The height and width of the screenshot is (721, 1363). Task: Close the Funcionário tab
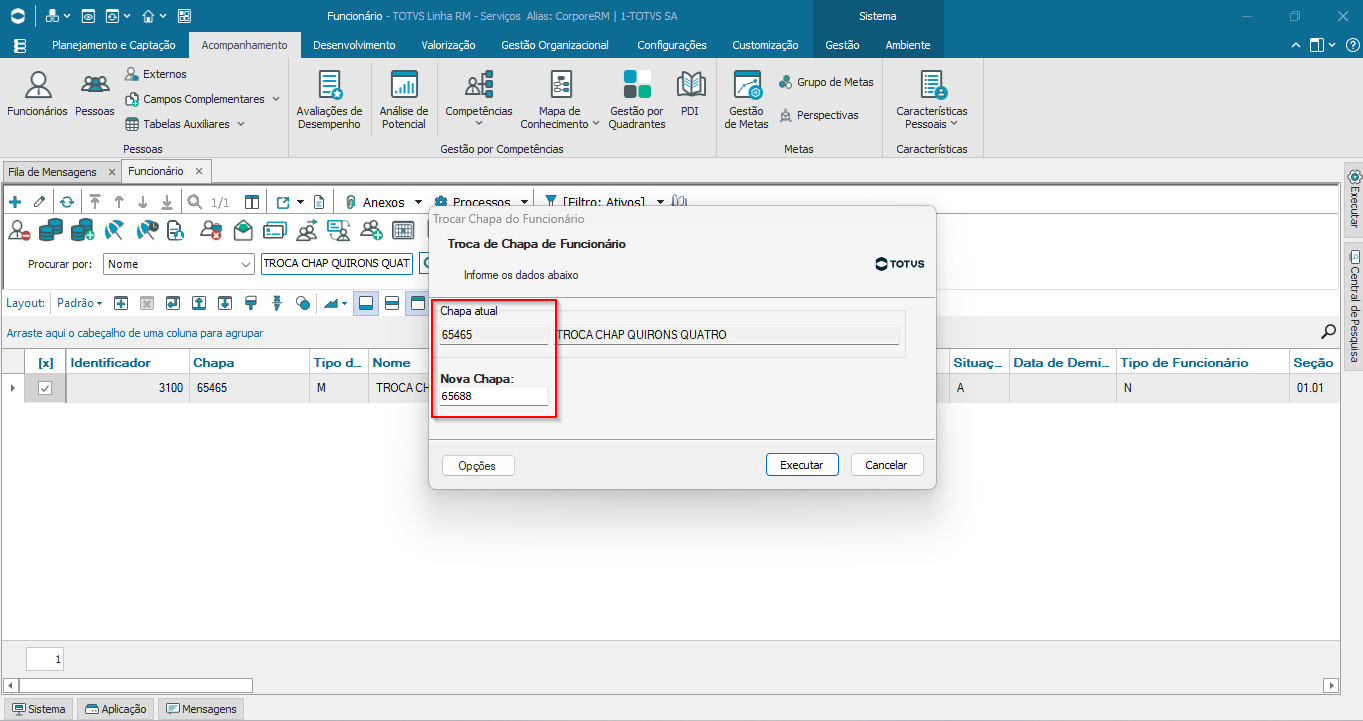(x=200, y=172)
